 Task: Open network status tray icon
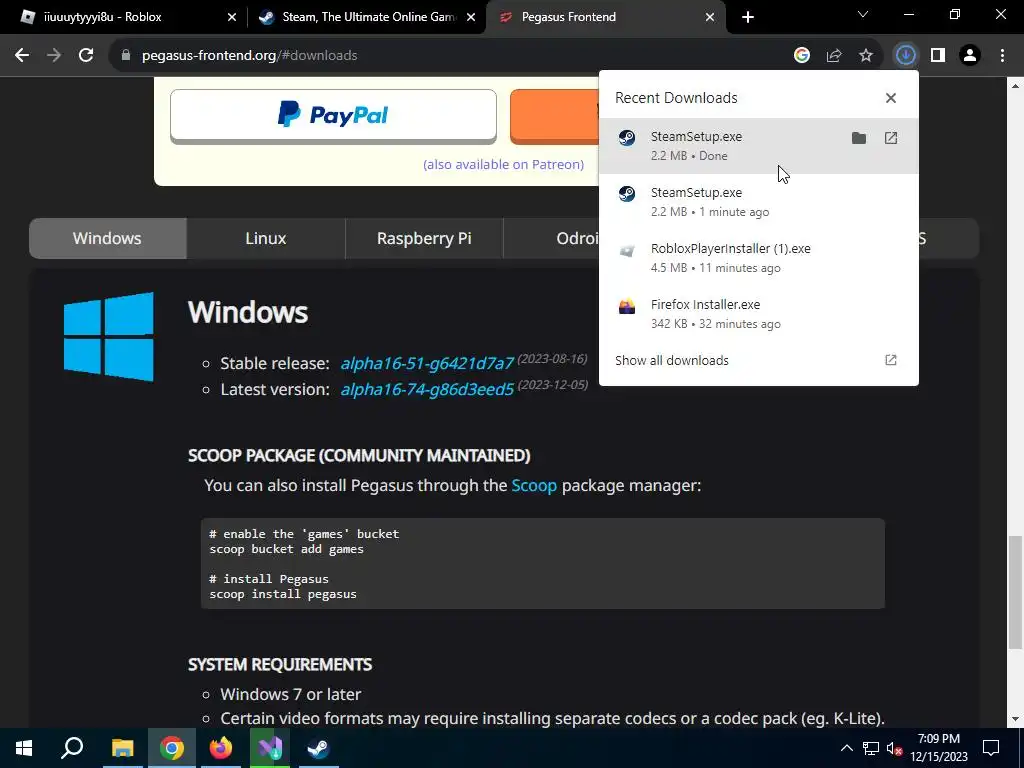[871, 748]
